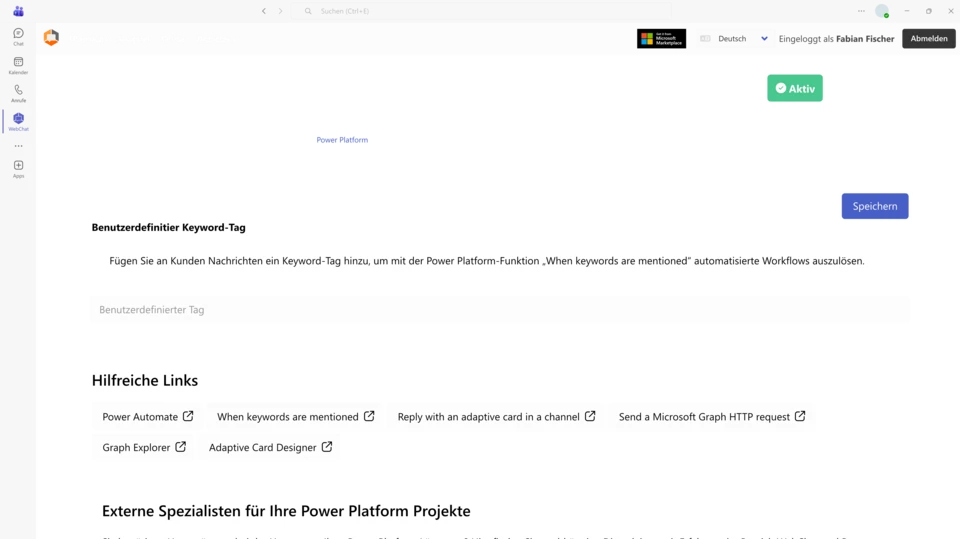The width and height of the screenshot is (960, 539).
Task: Focus the Benutzerdefinierter Tag input field
Action: tap(499, 309)
